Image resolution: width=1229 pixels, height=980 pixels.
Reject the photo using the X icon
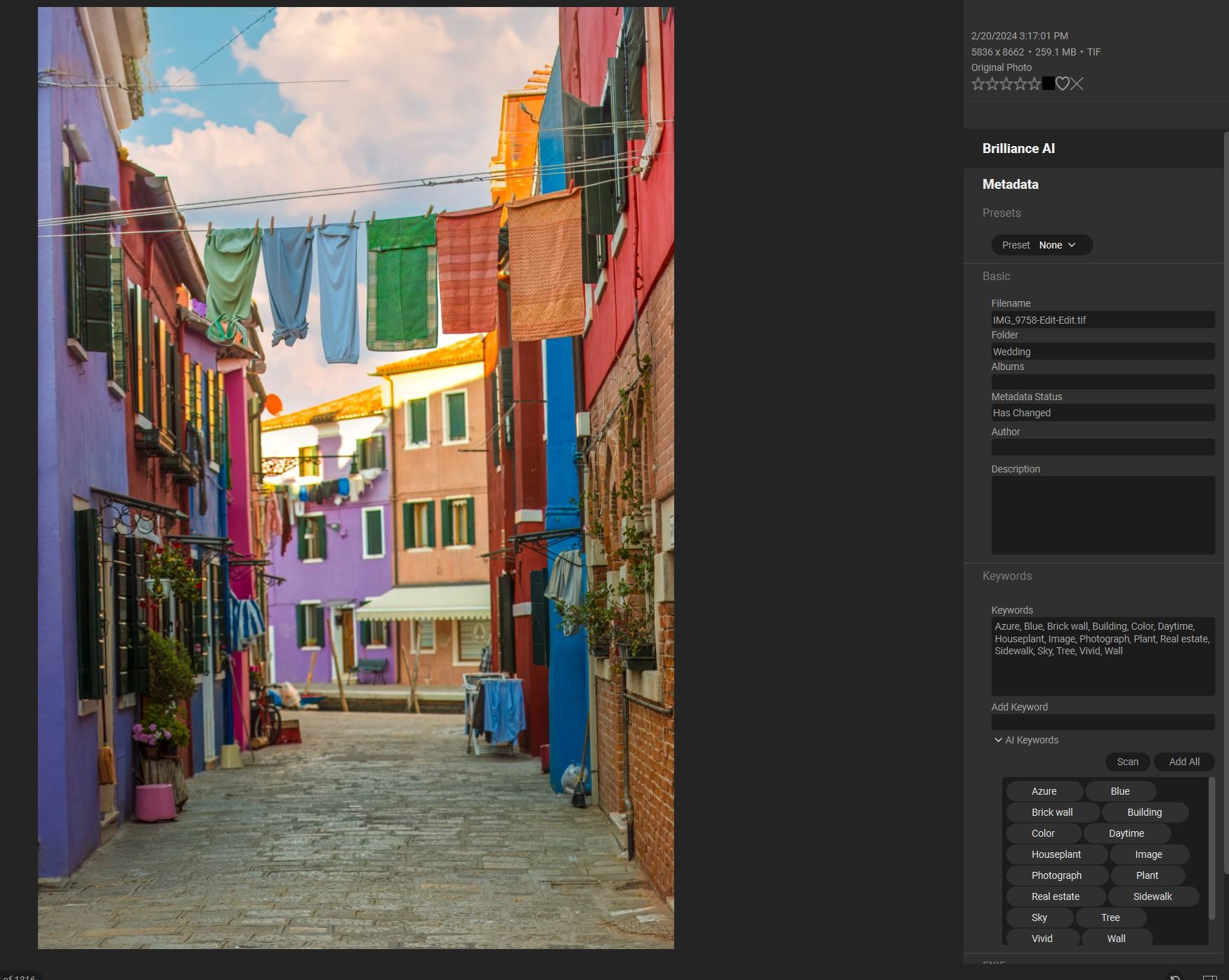click(1077, 84)
